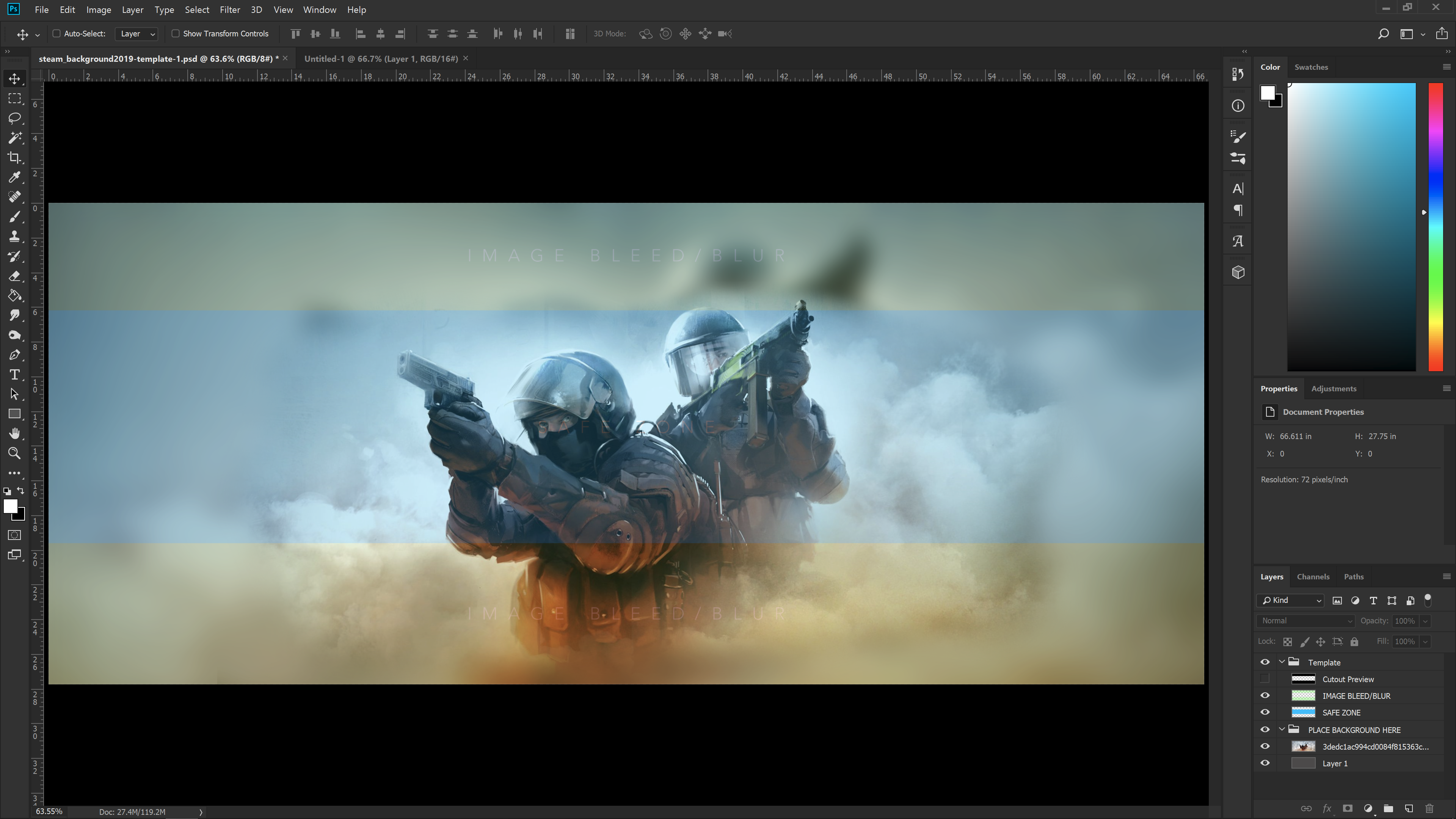Open the layer Kind filter dropdown

1291,600
